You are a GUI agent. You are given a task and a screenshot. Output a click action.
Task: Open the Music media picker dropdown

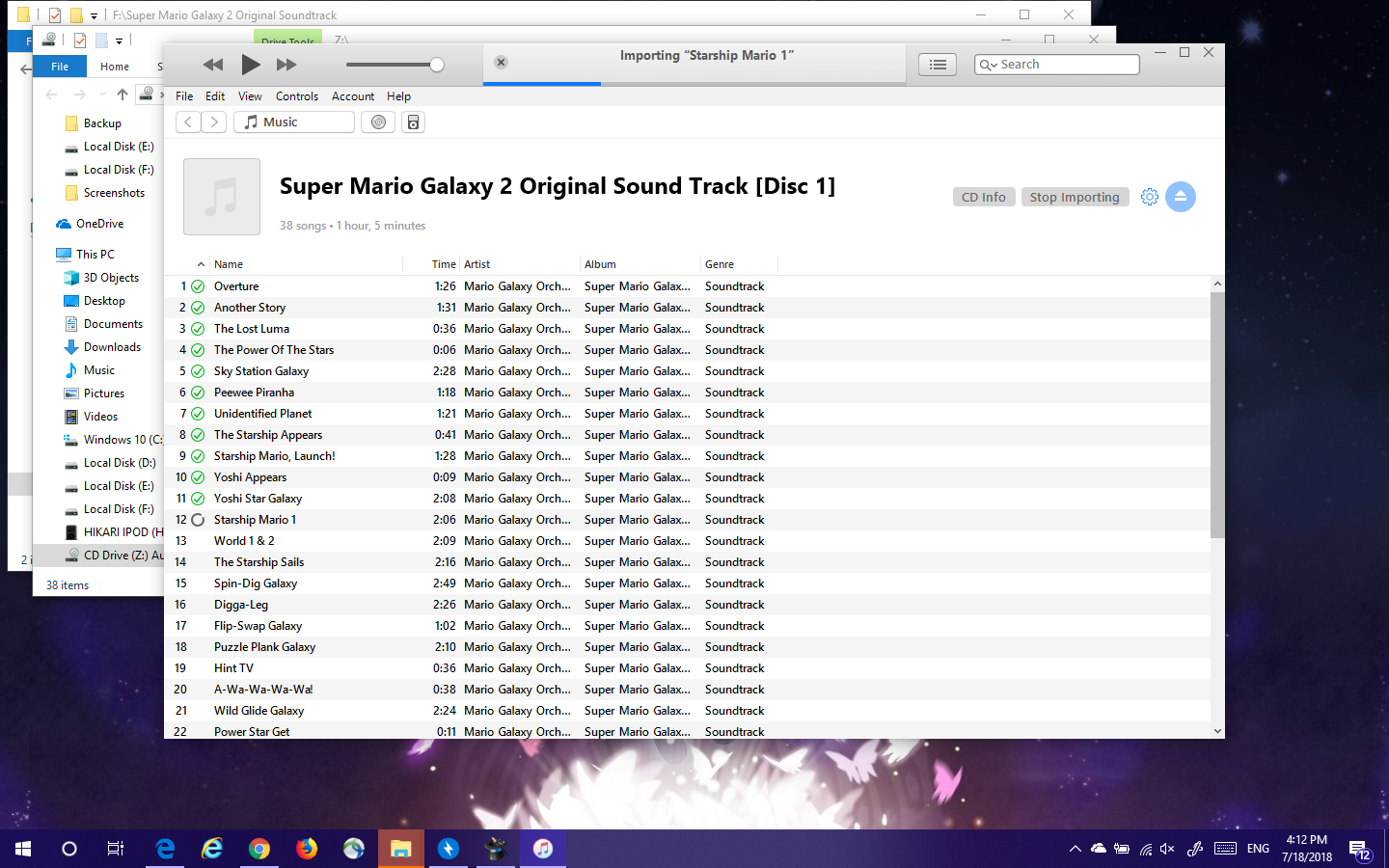click(x=294, y=122)
